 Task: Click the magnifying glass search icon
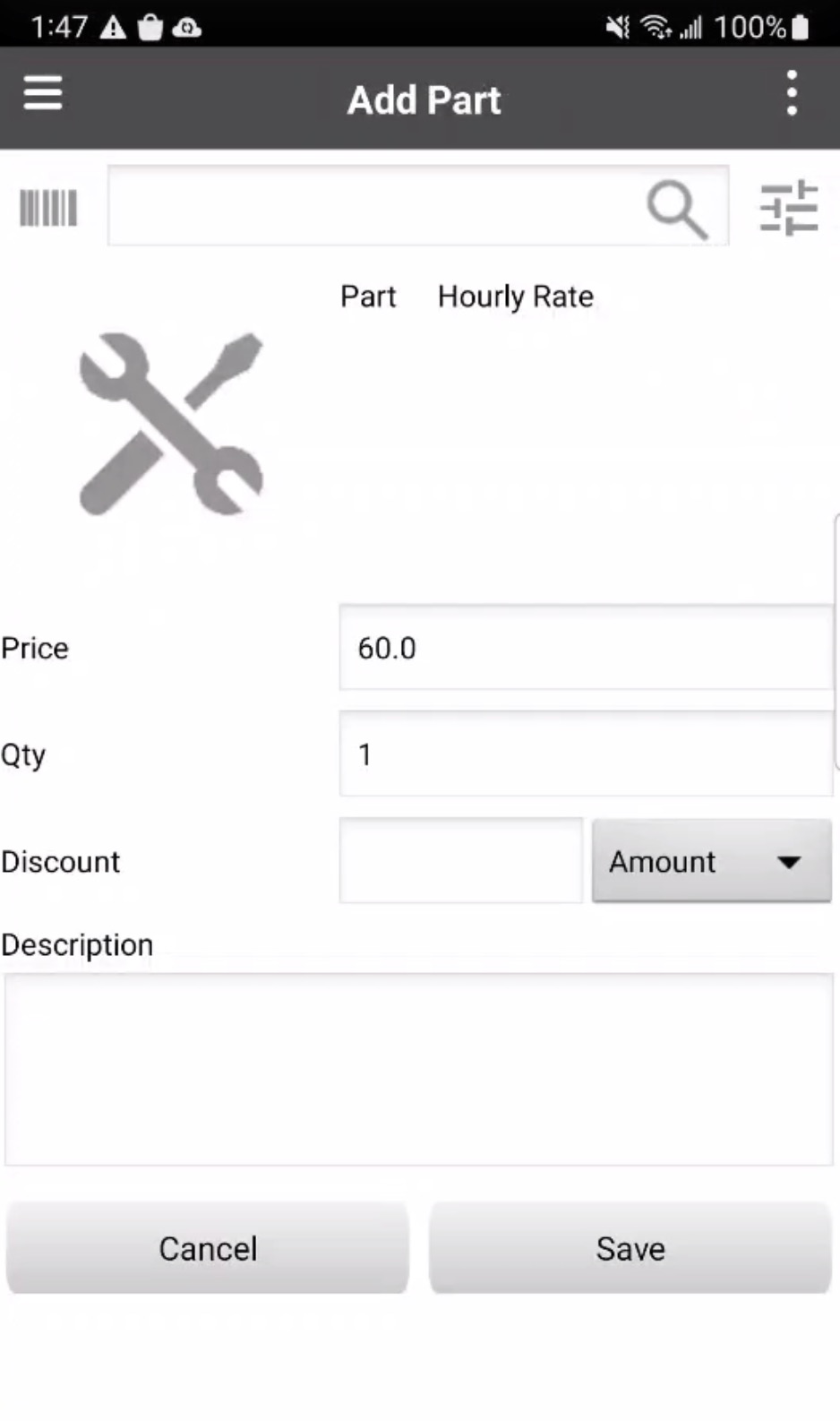click(x=676, y=210)
